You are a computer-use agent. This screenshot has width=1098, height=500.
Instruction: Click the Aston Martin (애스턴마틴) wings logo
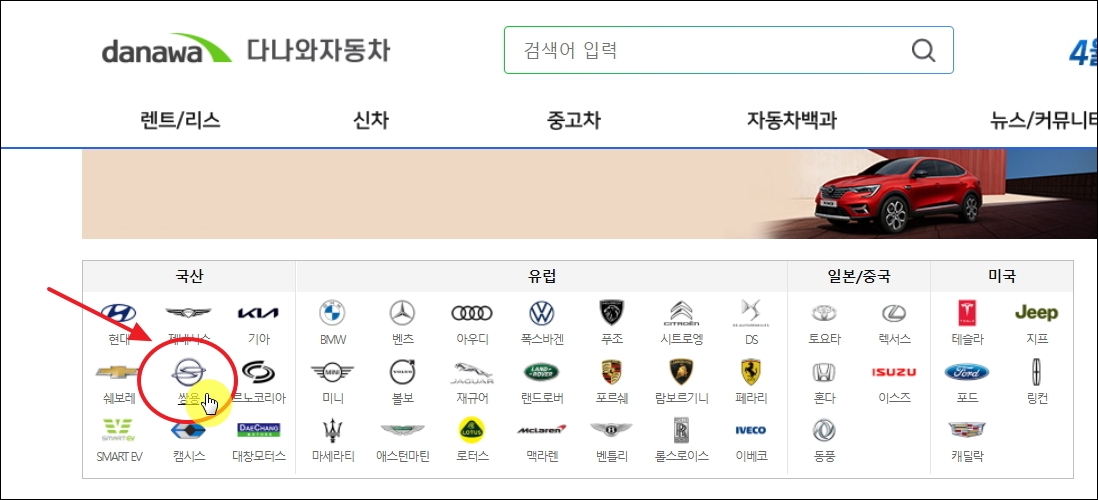point(403,430)
